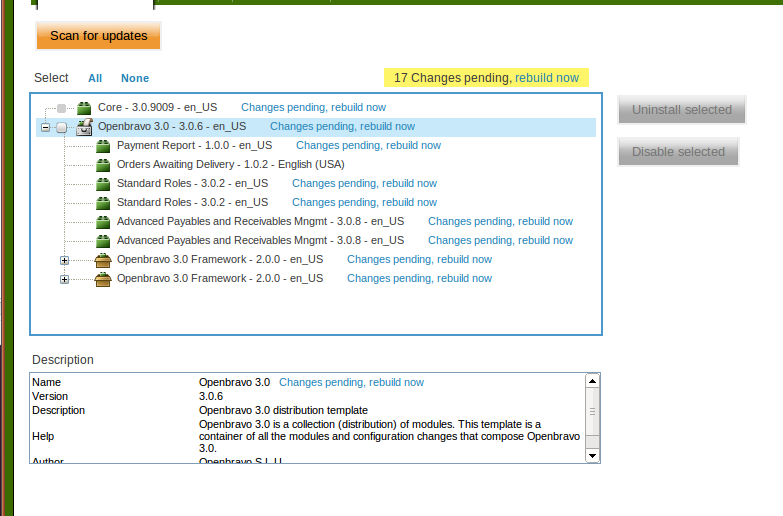The height and width of the screenshot is (516, 783).
Task: Collapse the Openbravo 3.0 tree node
Action: [x=45, y=127]
